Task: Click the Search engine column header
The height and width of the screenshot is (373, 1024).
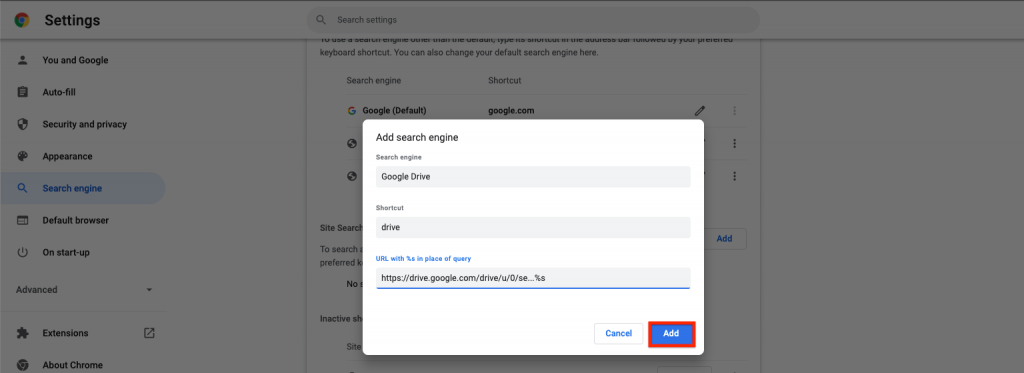Action: point(374,80)
